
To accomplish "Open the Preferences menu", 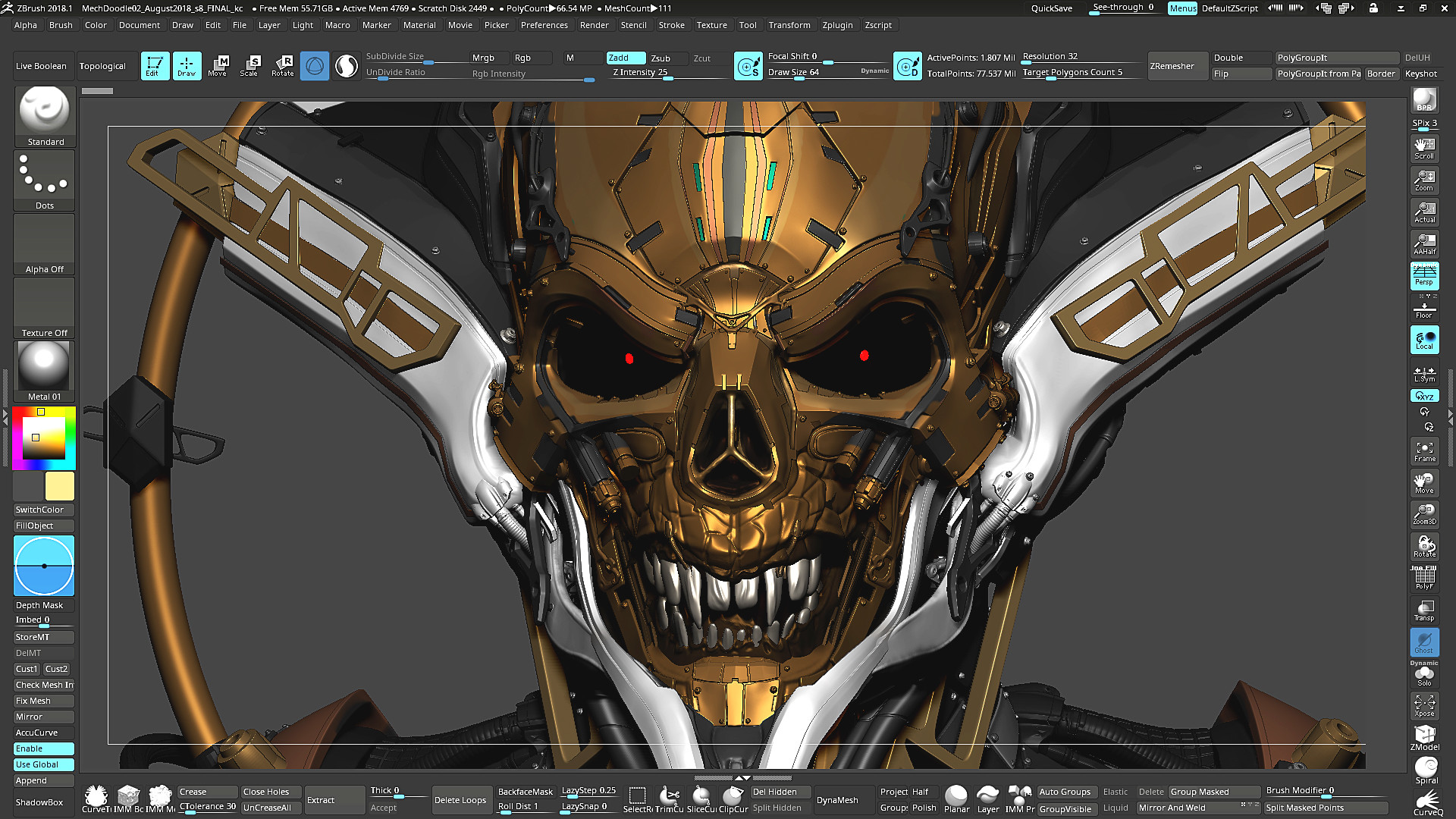I will pyautogui.click(x=544, y=25).
